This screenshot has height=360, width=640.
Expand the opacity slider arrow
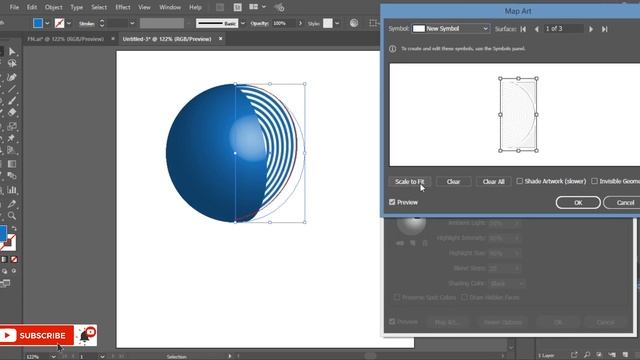click(x=300, y=23)
